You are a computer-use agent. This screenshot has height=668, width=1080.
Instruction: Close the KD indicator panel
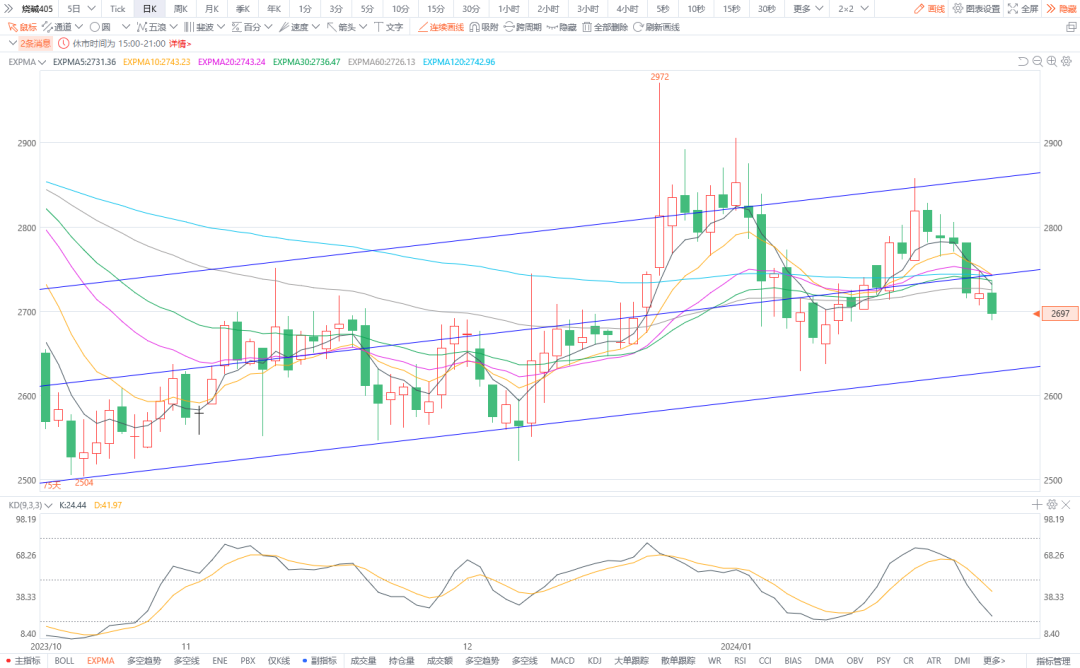click(x=1066, y=505)
